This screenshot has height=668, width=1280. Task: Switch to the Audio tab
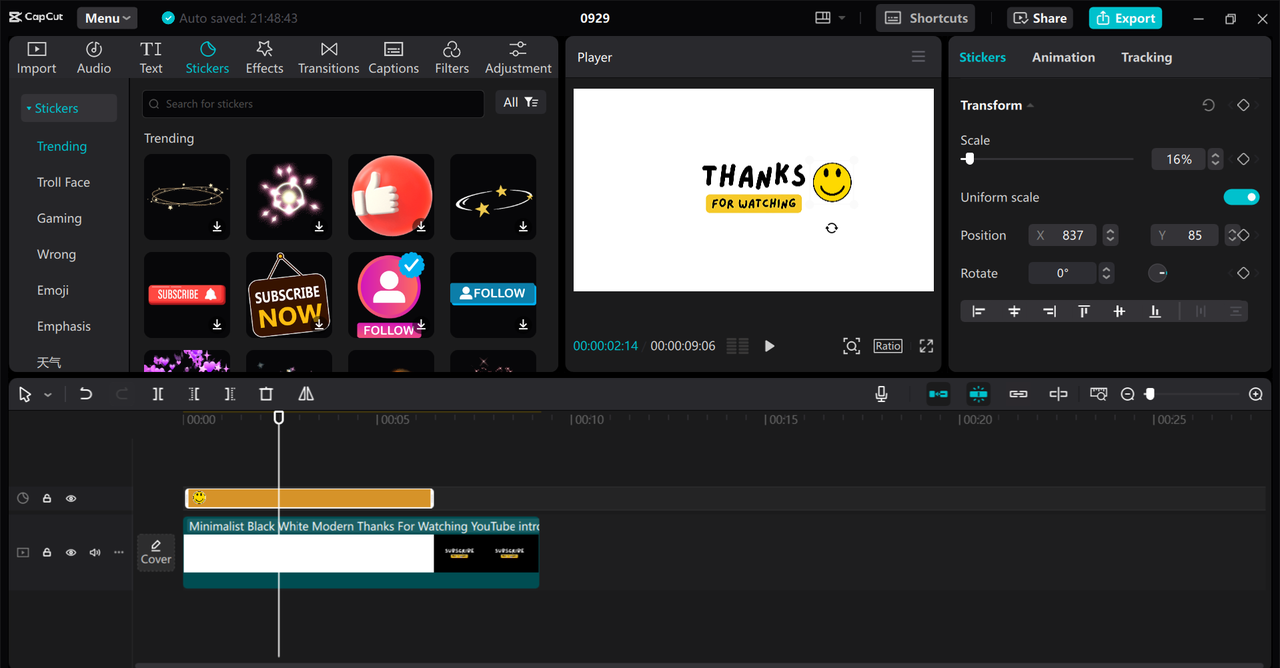coord(94,58)
